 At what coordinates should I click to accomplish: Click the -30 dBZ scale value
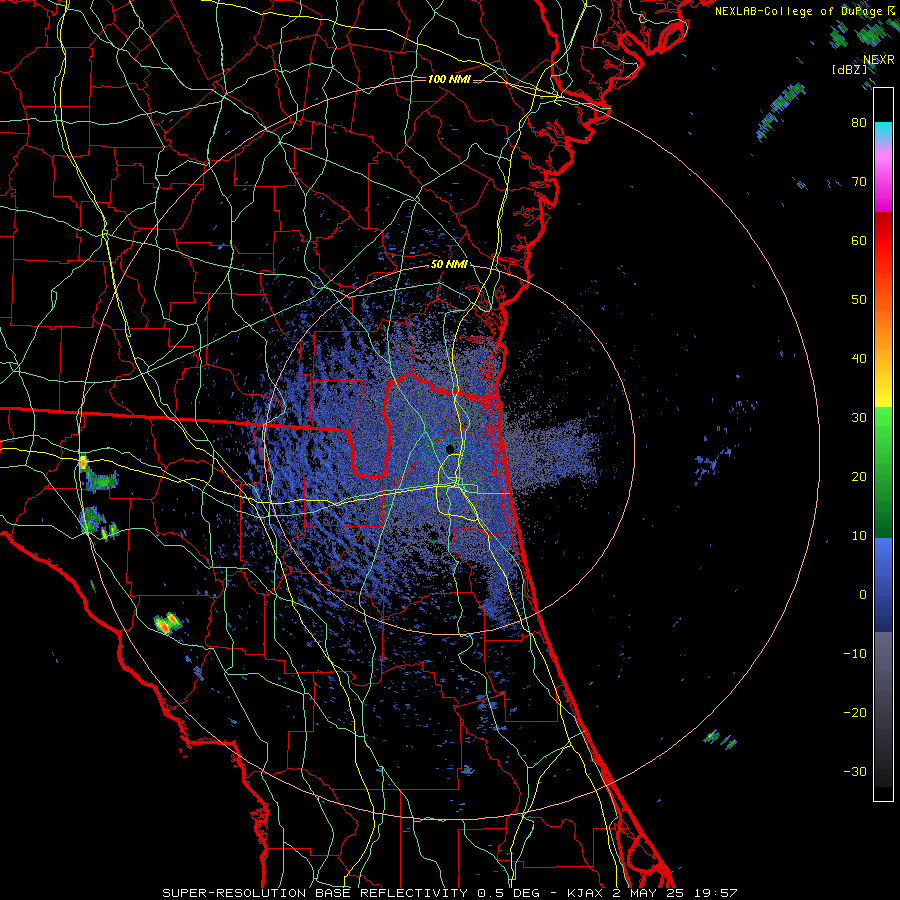(855, 771)
